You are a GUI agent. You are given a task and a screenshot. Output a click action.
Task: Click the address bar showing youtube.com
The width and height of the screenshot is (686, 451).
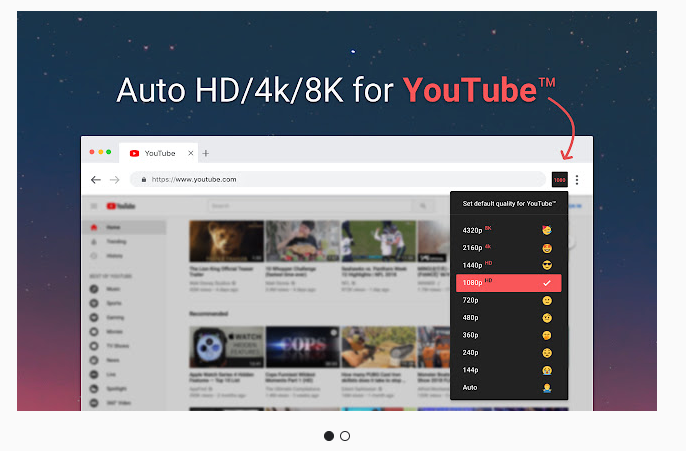click(x=338, y=179)
